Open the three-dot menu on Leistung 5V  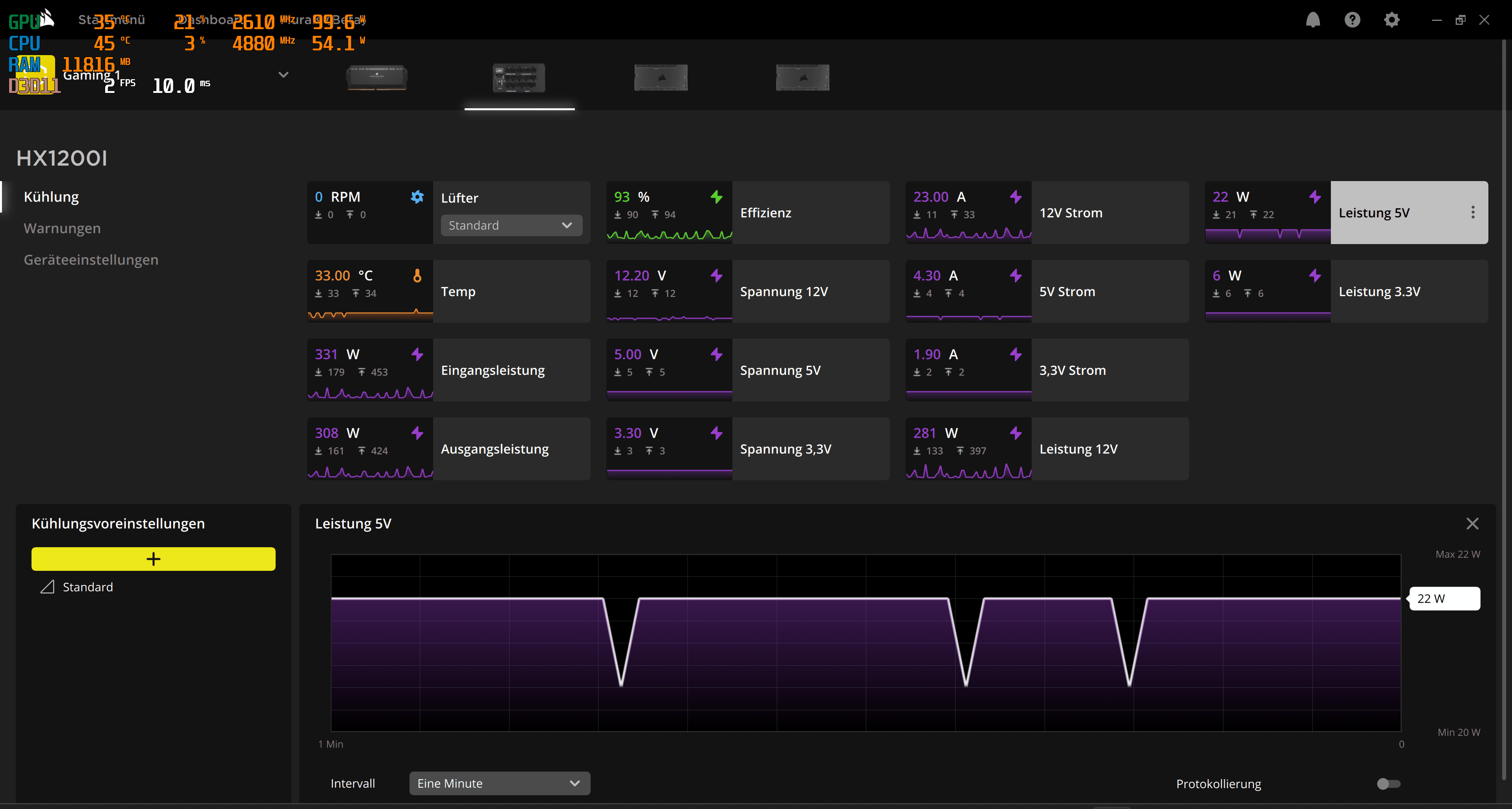pyautogui.click(x=1473, y=212)
